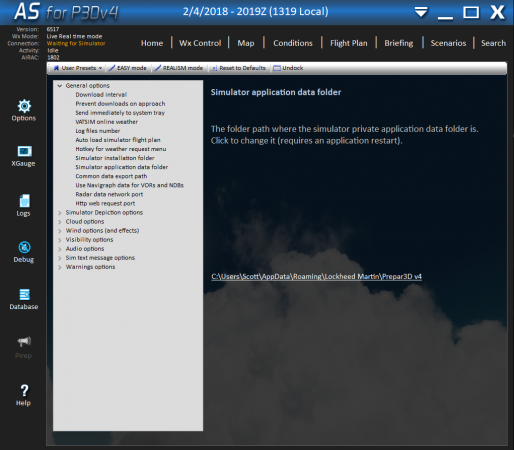Open the Scenarios tab

coord(448,43)
